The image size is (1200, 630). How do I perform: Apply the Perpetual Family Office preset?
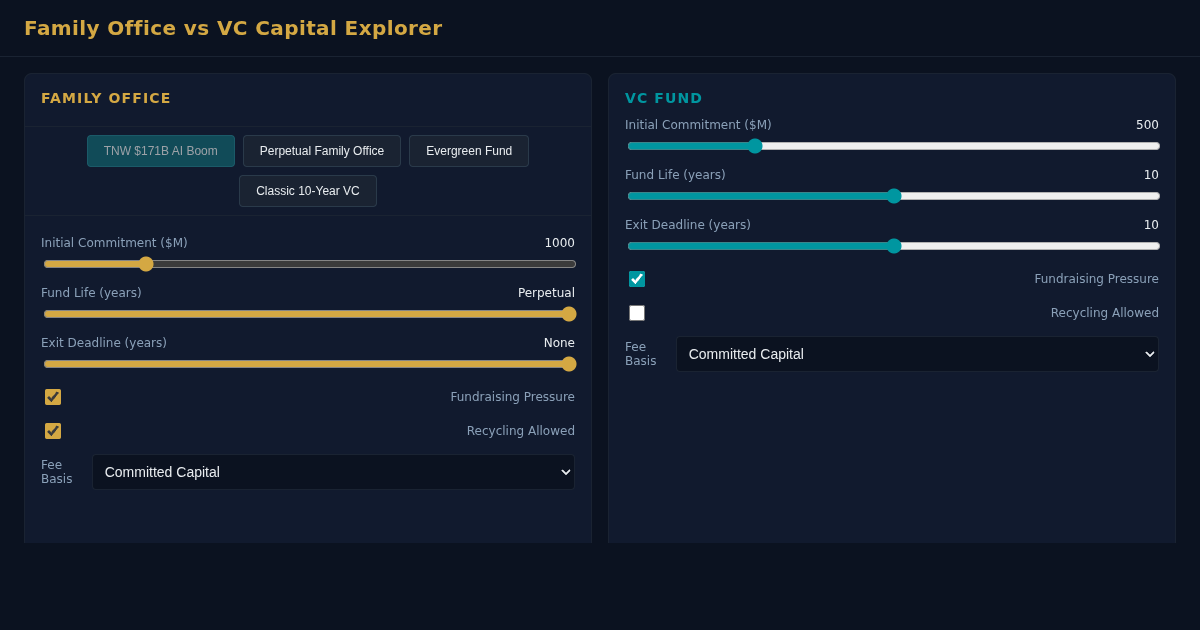point(322,151)
